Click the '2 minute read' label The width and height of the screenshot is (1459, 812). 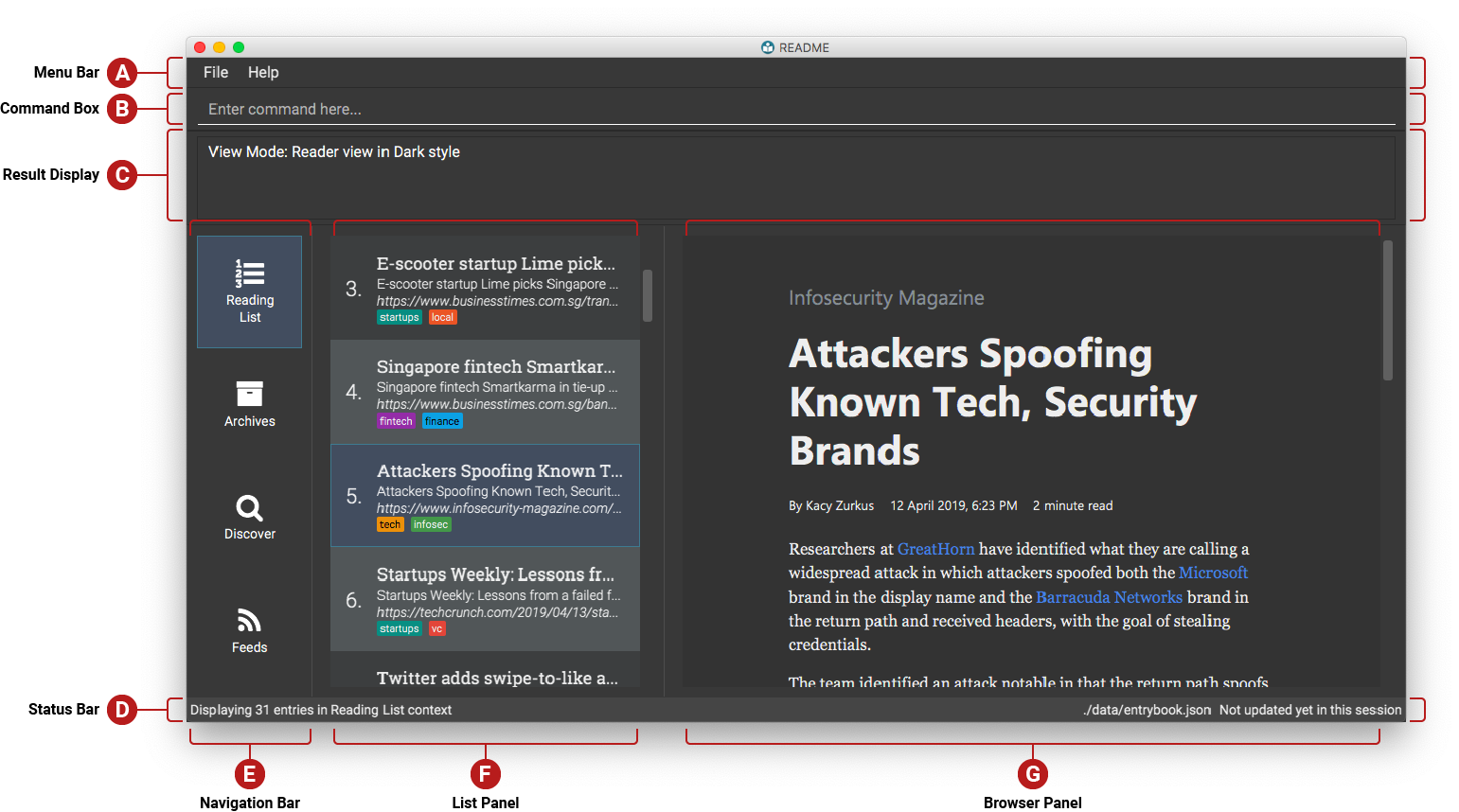pos(1073,505)
